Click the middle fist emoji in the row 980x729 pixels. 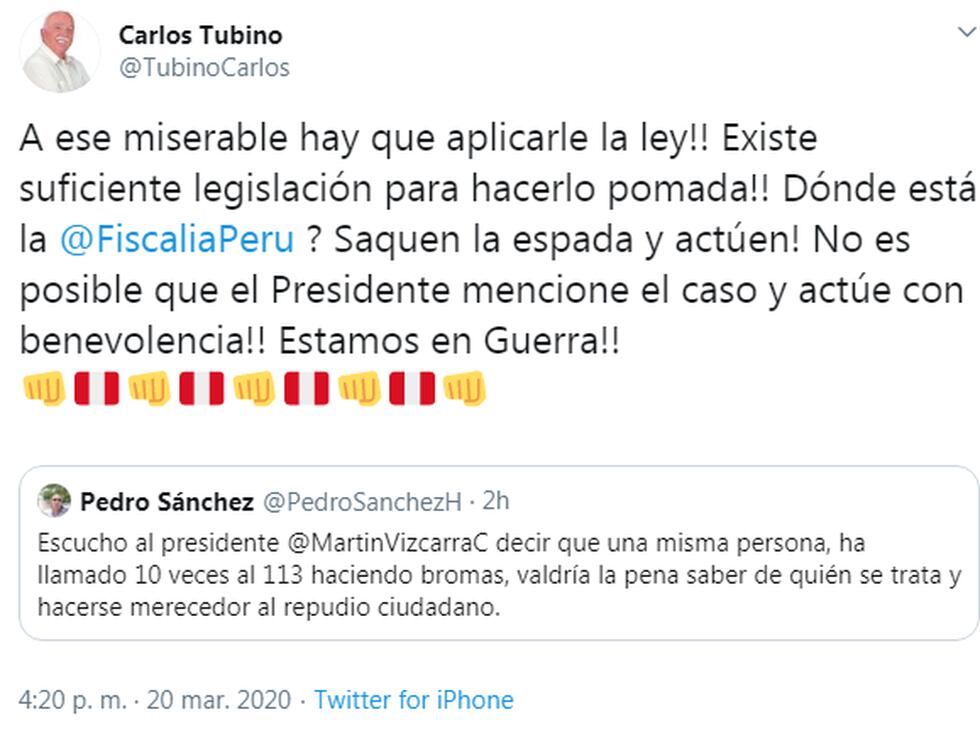pos(254,388)
